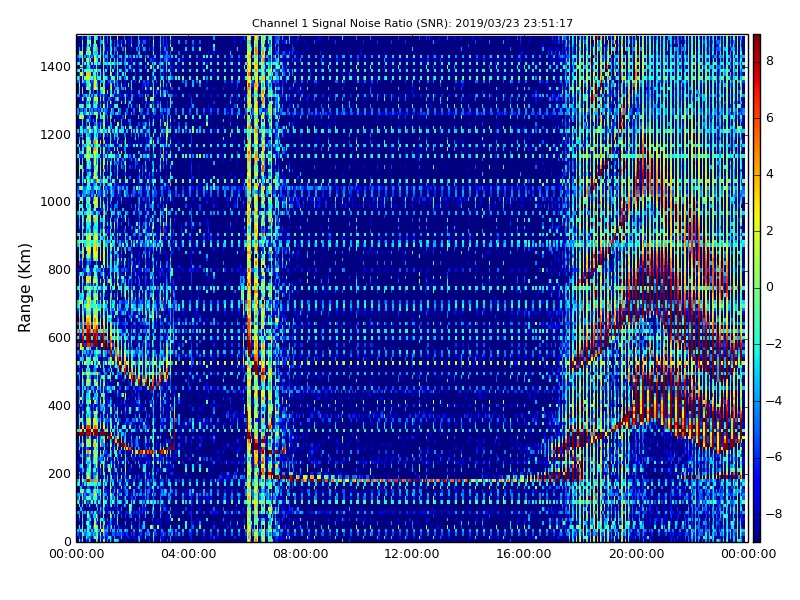Click the 16:00:00 time axis label
The height and width of the screenshot is (600, 800).
point(524,554)
